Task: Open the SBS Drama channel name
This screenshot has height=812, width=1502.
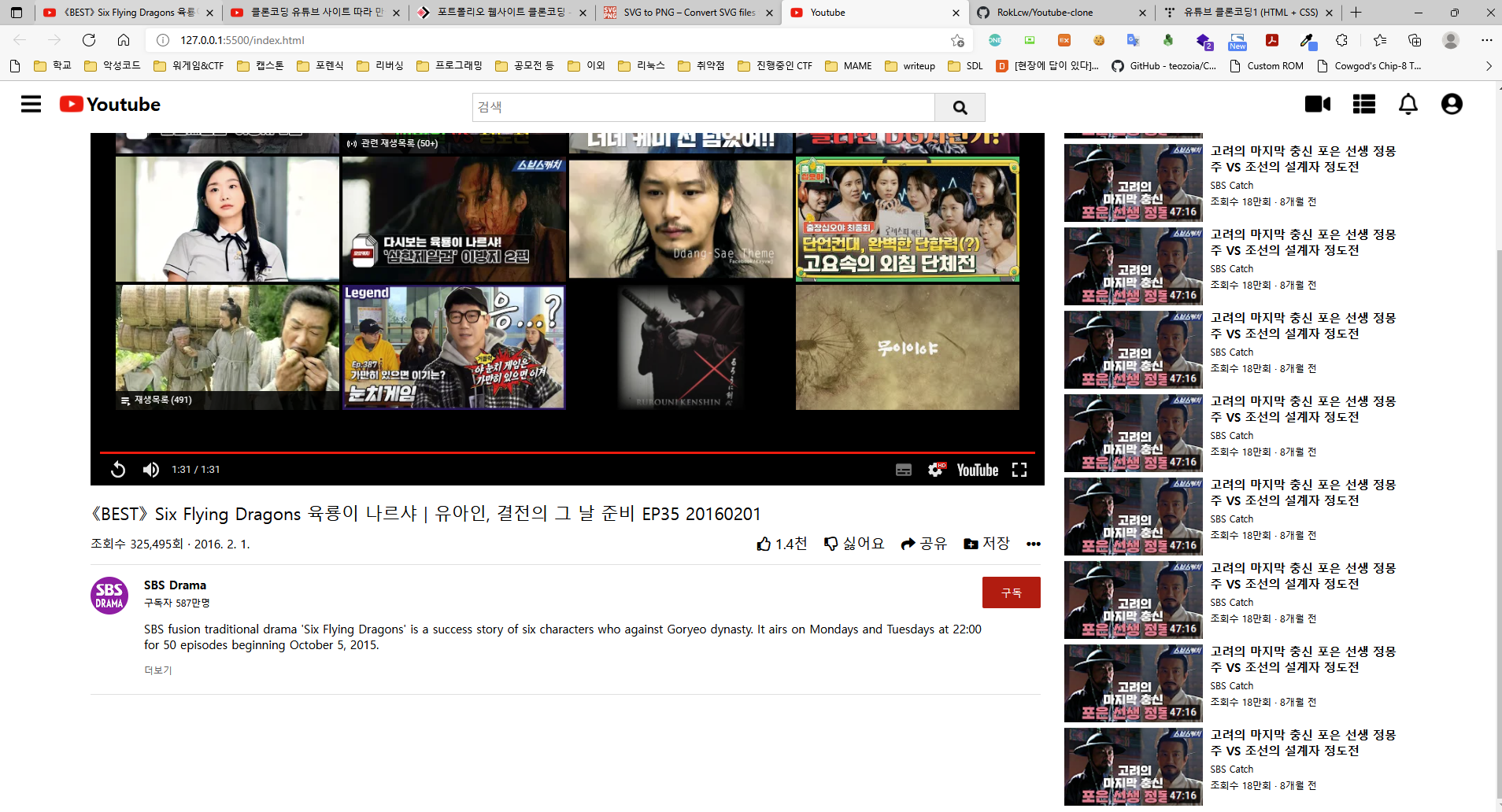Action: [175, 585]
